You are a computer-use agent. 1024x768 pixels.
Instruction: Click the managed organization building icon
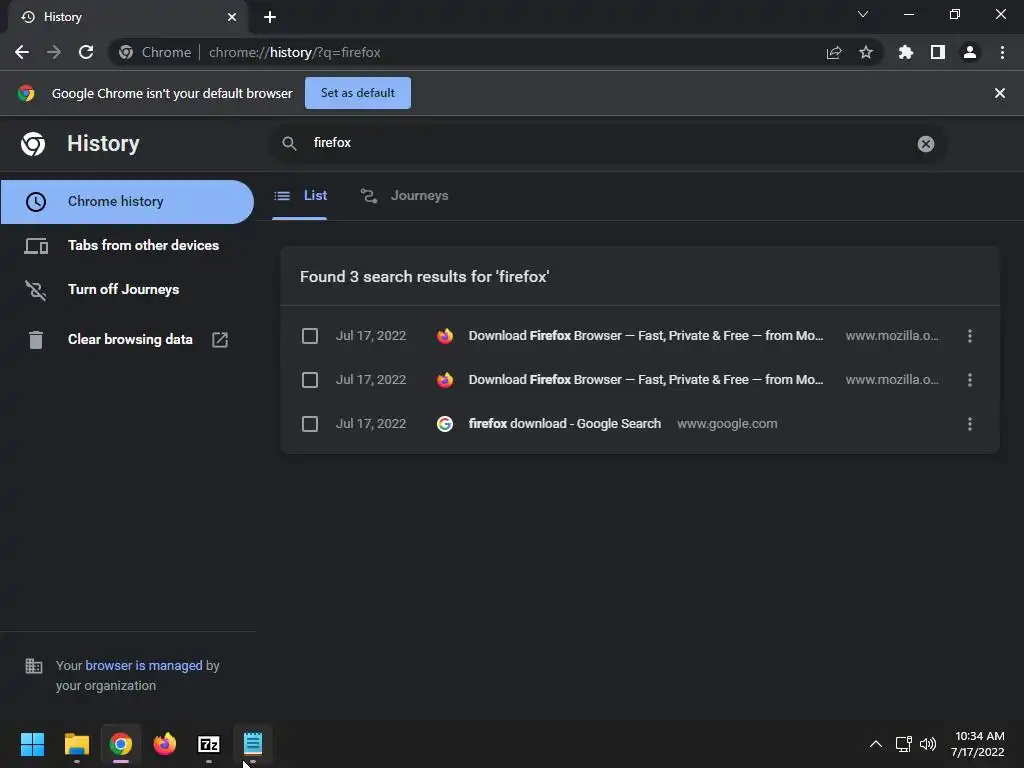click(34, 666)
